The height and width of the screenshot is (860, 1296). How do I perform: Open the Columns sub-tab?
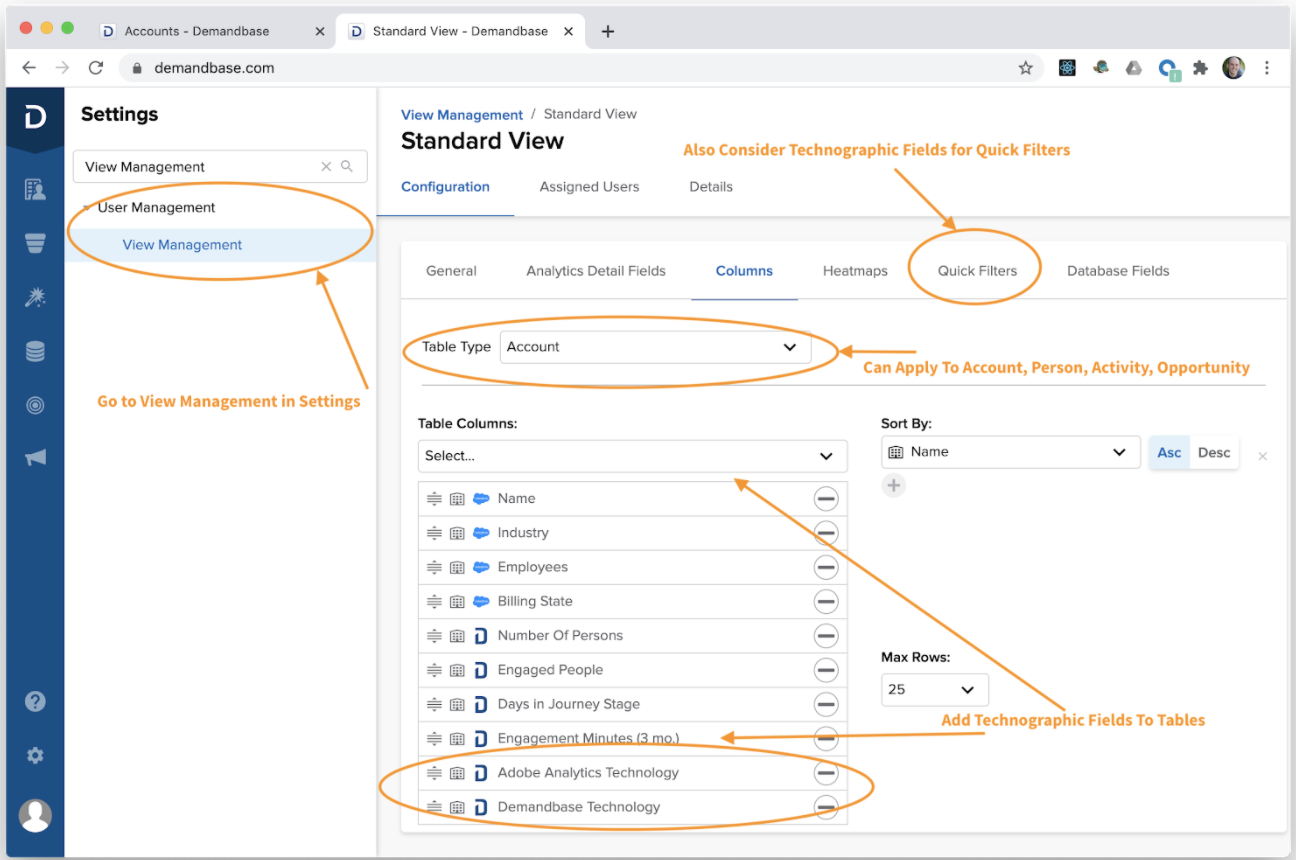coord(744,271)
